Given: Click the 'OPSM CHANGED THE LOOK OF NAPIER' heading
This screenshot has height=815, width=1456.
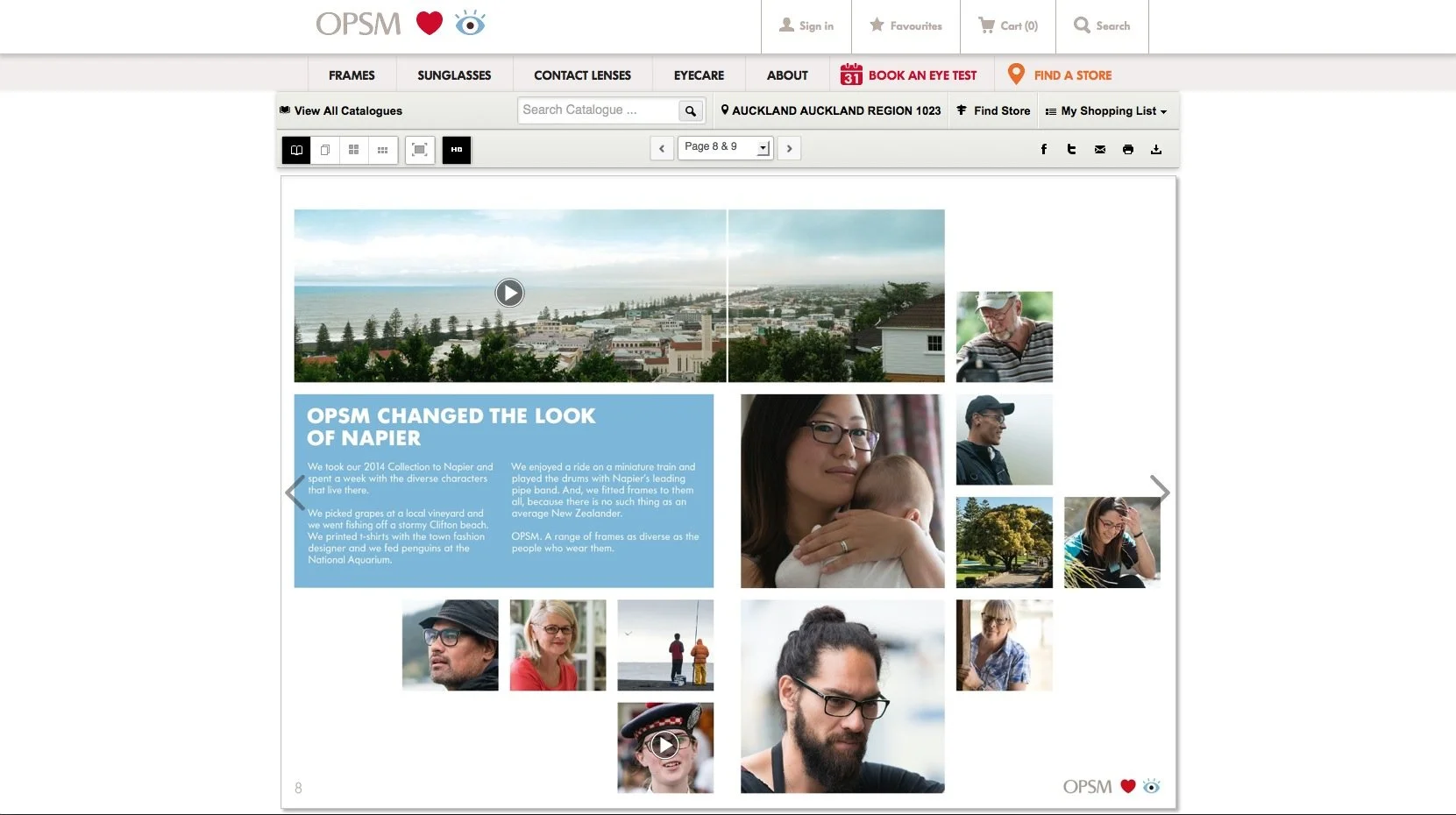Looking at the screenshot, I should [451, 427].
